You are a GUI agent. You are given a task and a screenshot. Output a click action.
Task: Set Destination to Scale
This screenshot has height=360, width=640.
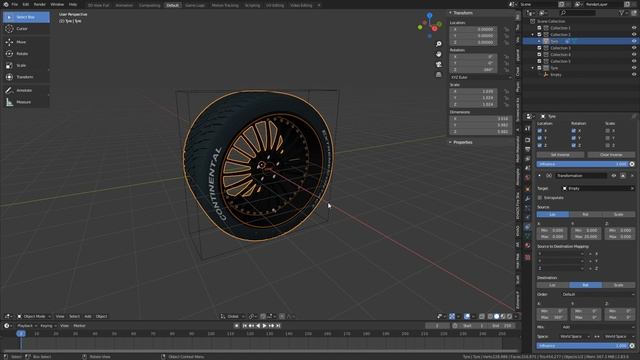click(618, 285)
